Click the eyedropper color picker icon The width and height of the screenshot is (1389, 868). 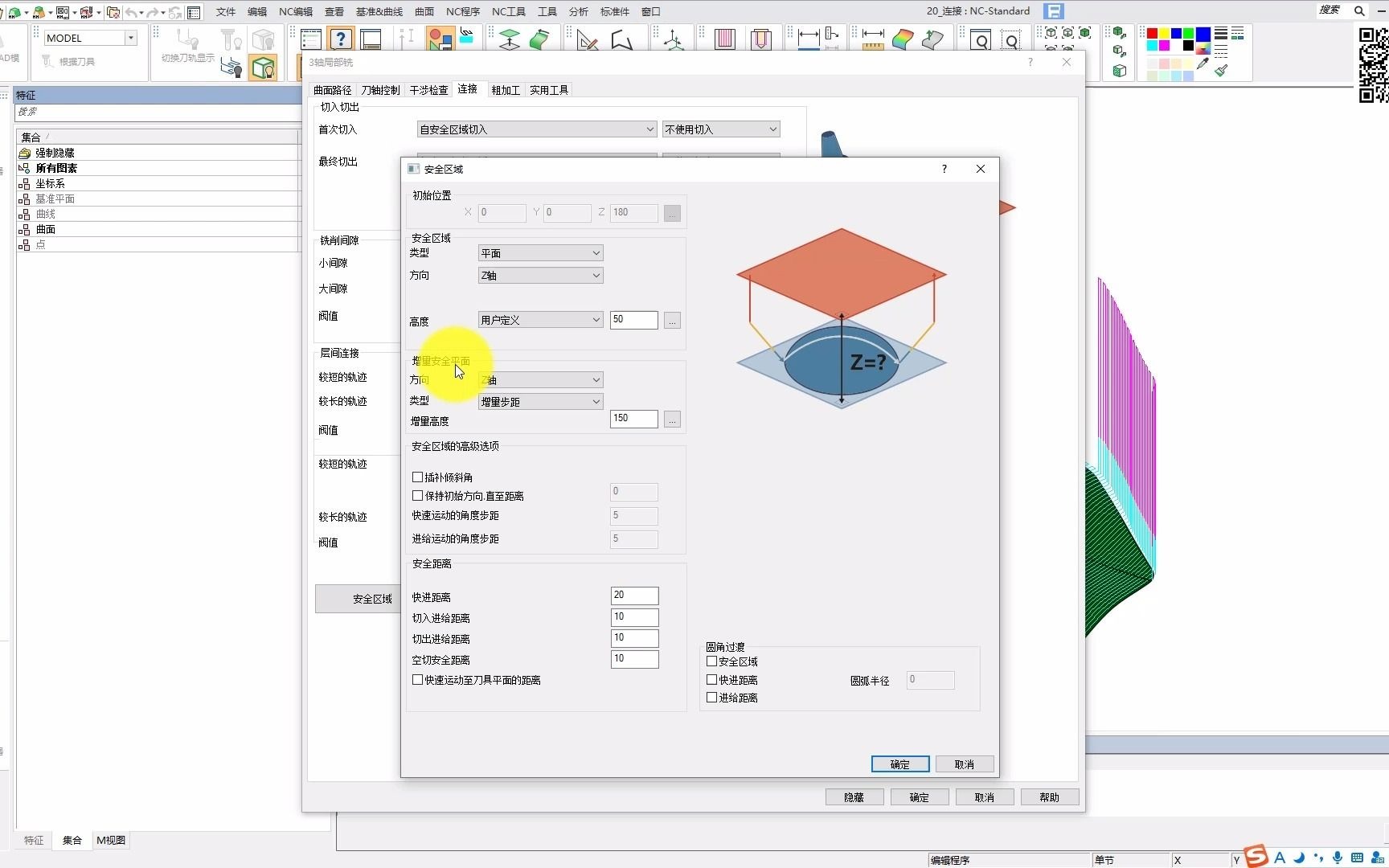point(1203,63)
